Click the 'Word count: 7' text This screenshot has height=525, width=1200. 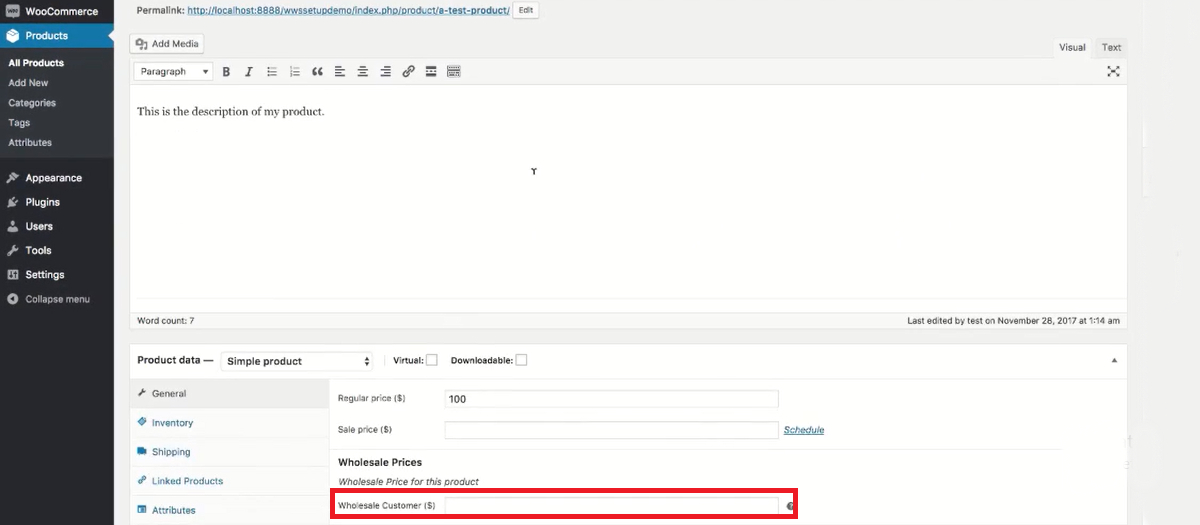[165, 321]
